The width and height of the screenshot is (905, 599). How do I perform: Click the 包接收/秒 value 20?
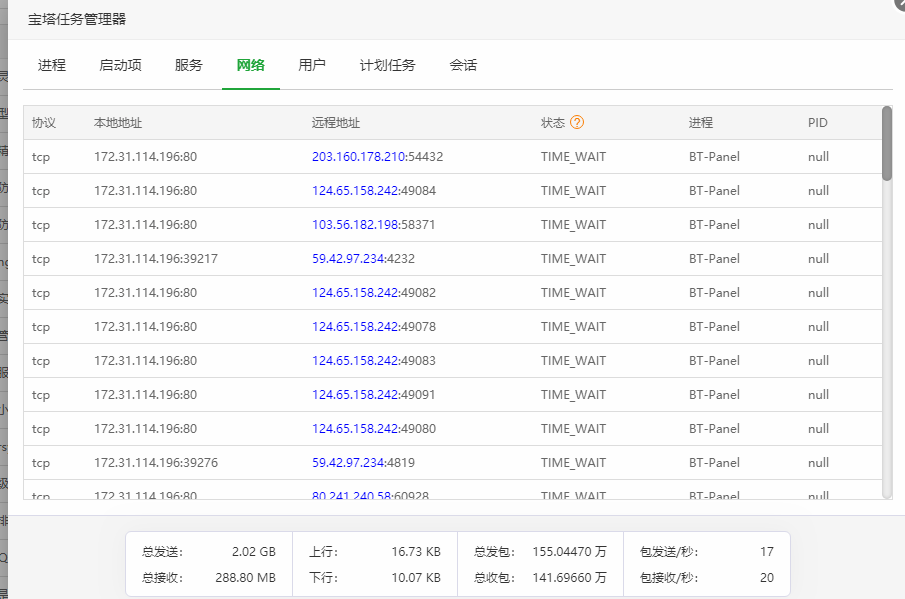pos(766,578)
